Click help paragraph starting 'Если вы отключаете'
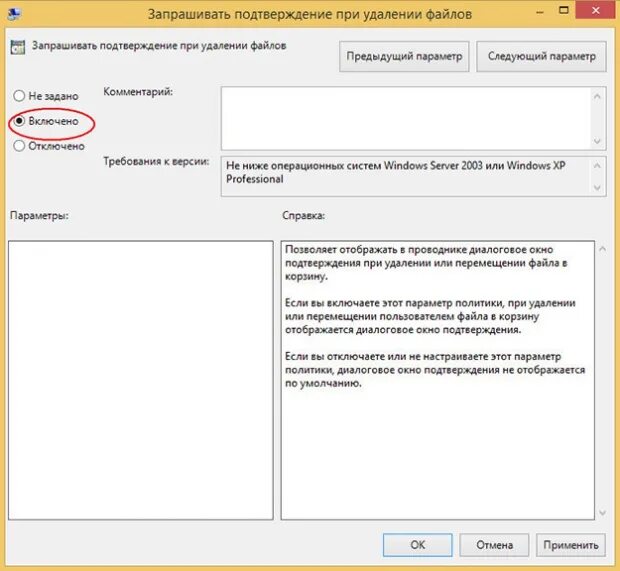This screenshot has width=620, height=571. pos(435,369)
